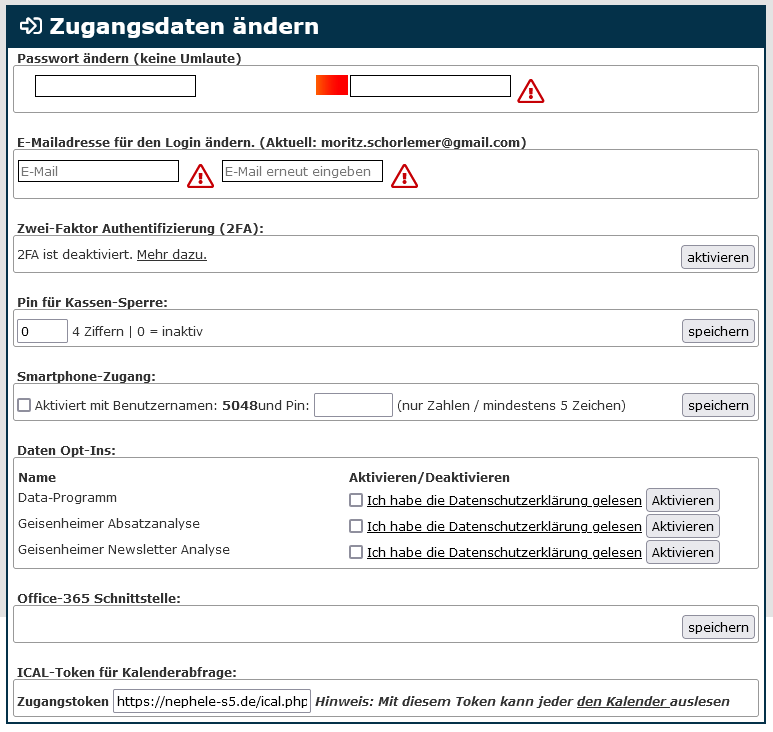Tick Geisenheimer Absatzanalyse privacy checkbox
Viewport: 773px width, 732px height.
click(x=356, y=526)
